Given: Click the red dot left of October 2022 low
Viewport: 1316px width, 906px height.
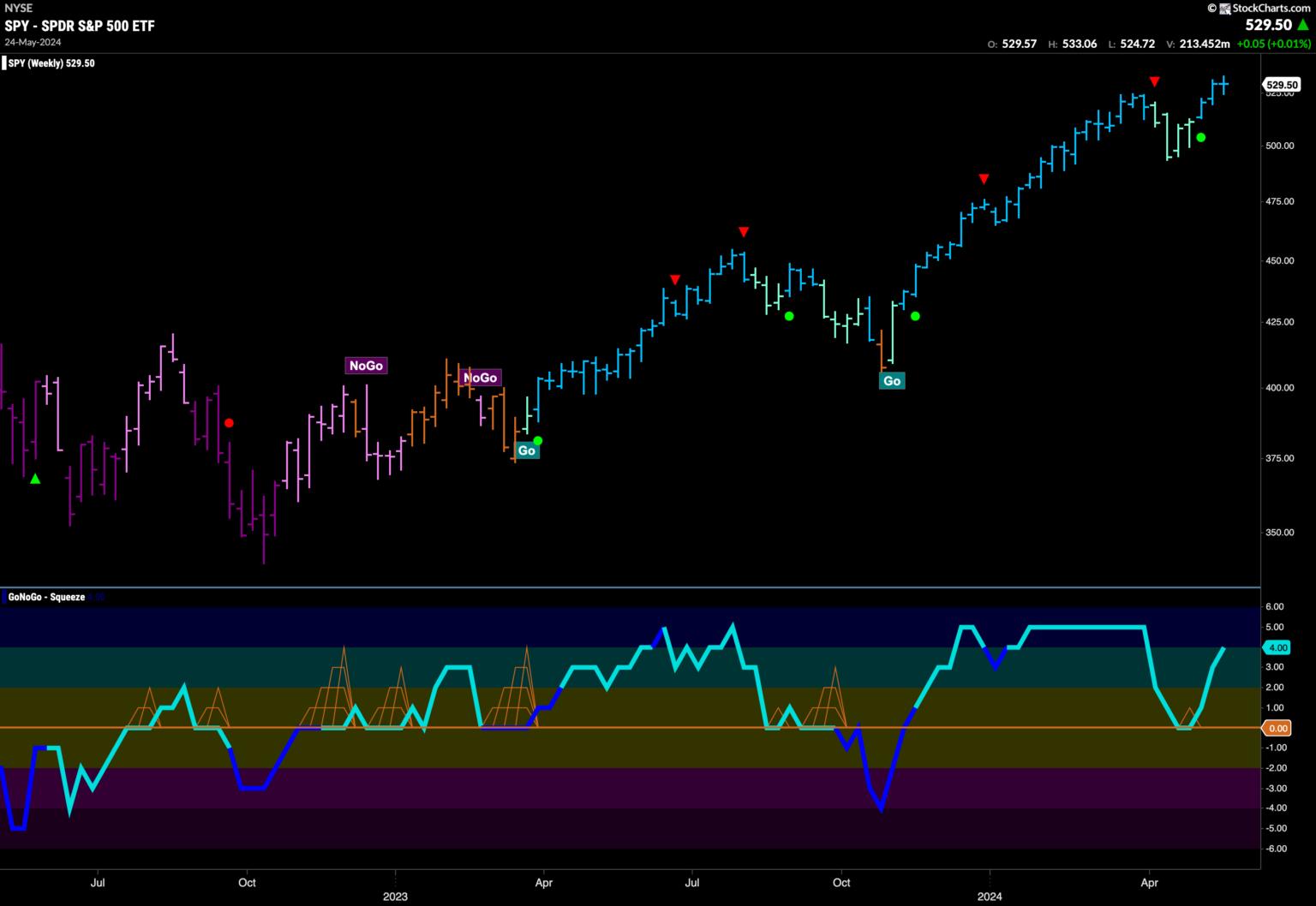Looking at the screenshot, I should (x=229, y=423).
